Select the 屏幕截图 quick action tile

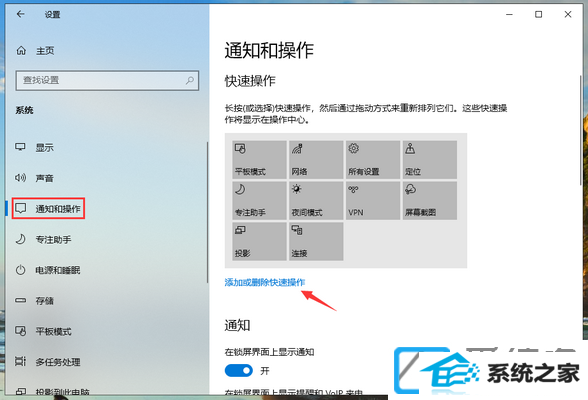pos(430,201)
